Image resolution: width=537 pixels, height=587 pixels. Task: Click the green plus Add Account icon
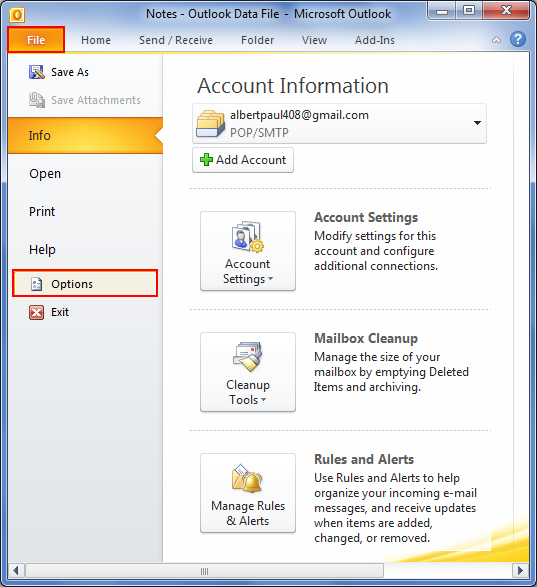tap(206, 160)
